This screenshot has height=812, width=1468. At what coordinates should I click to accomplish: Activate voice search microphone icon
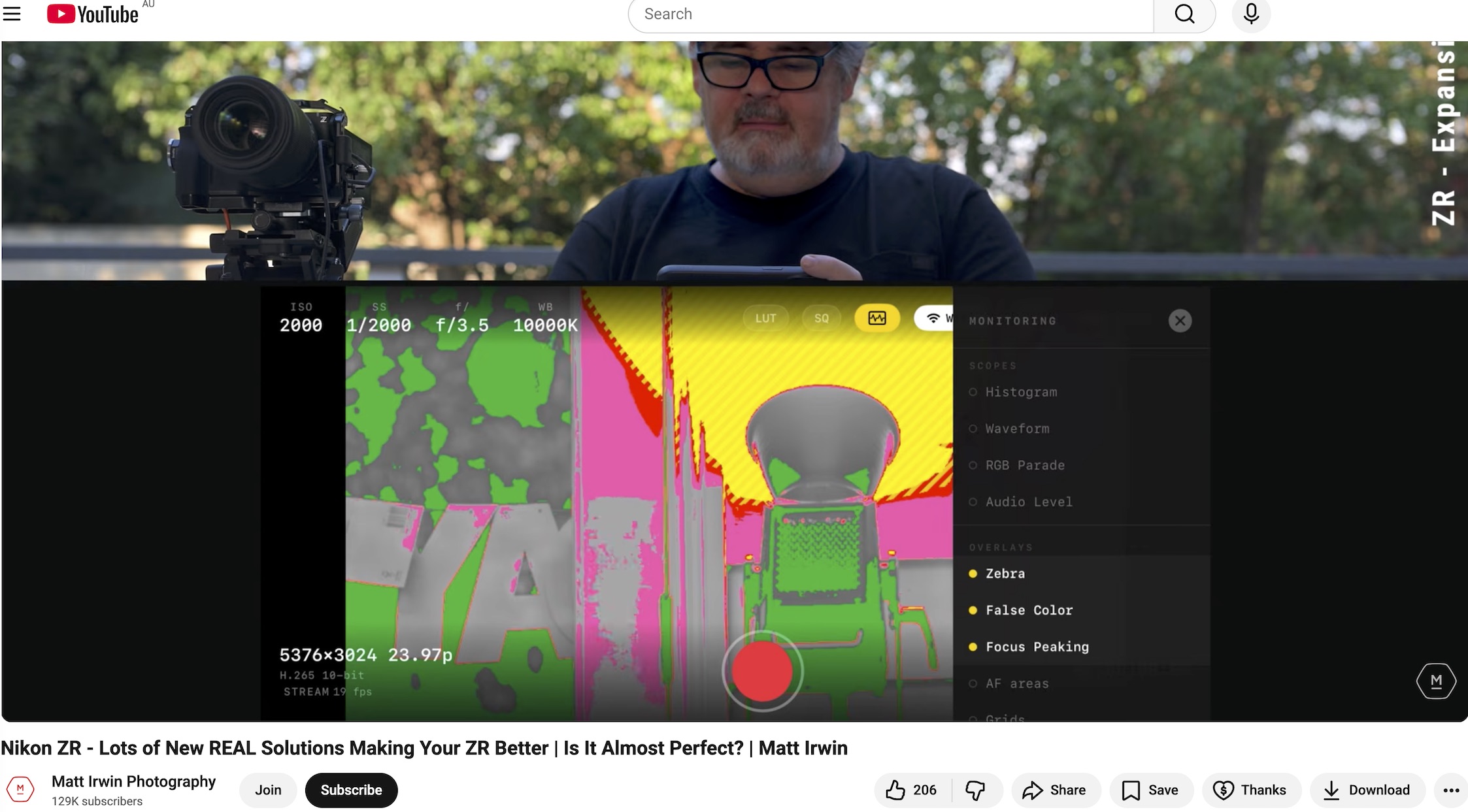pos(1250,14)
